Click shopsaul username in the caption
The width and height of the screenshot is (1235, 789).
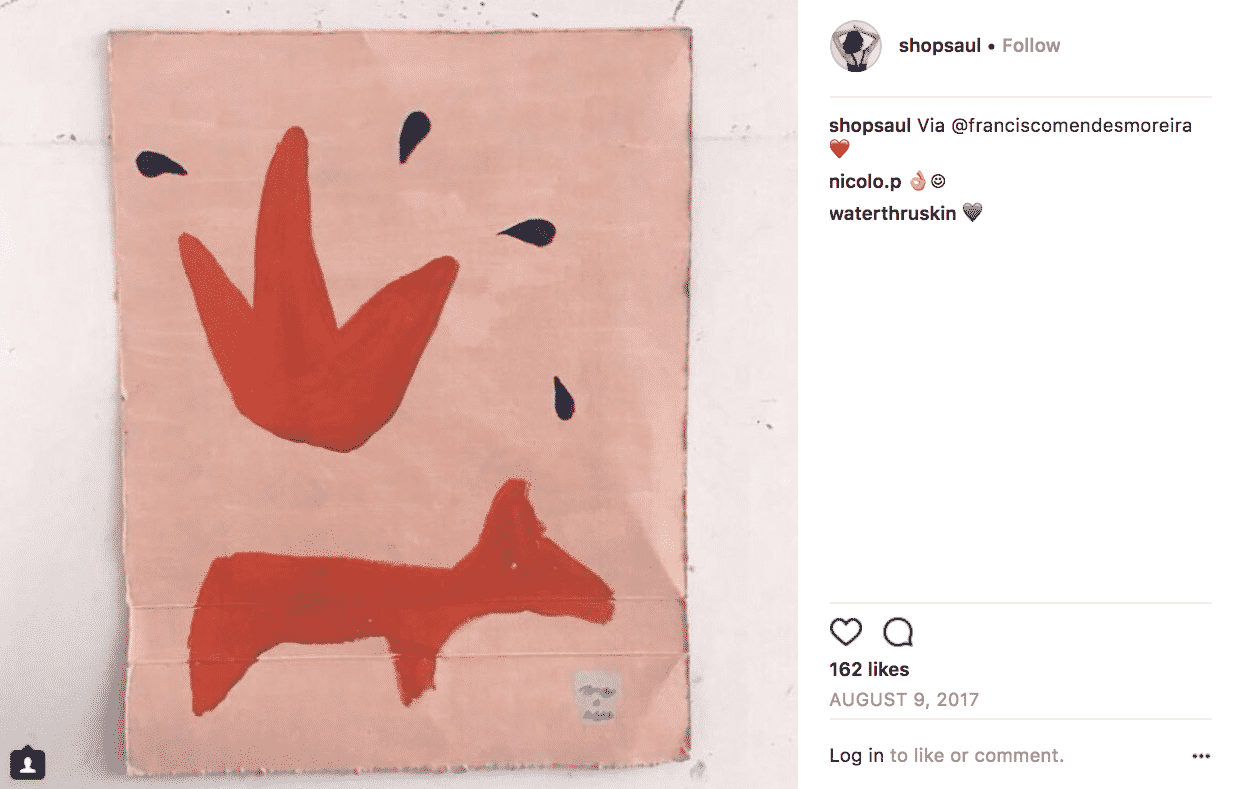click(x=870, y=126)
